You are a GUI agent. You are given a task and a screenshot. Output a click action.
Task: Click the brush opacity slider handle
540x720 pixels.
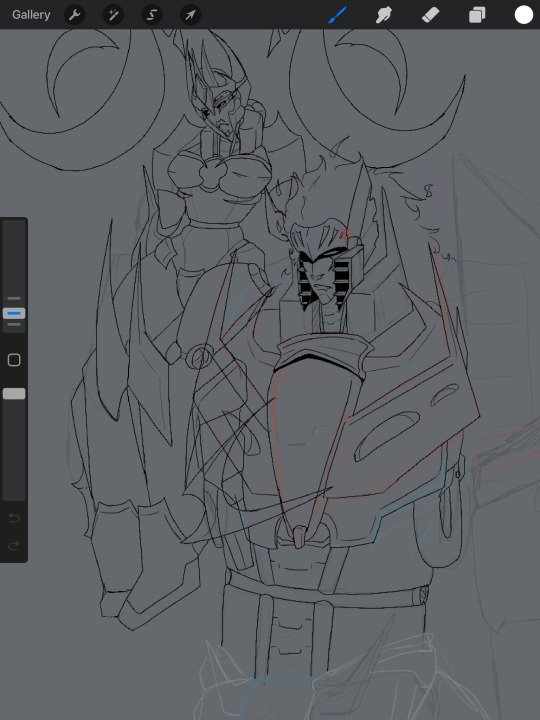click(14, 394)
